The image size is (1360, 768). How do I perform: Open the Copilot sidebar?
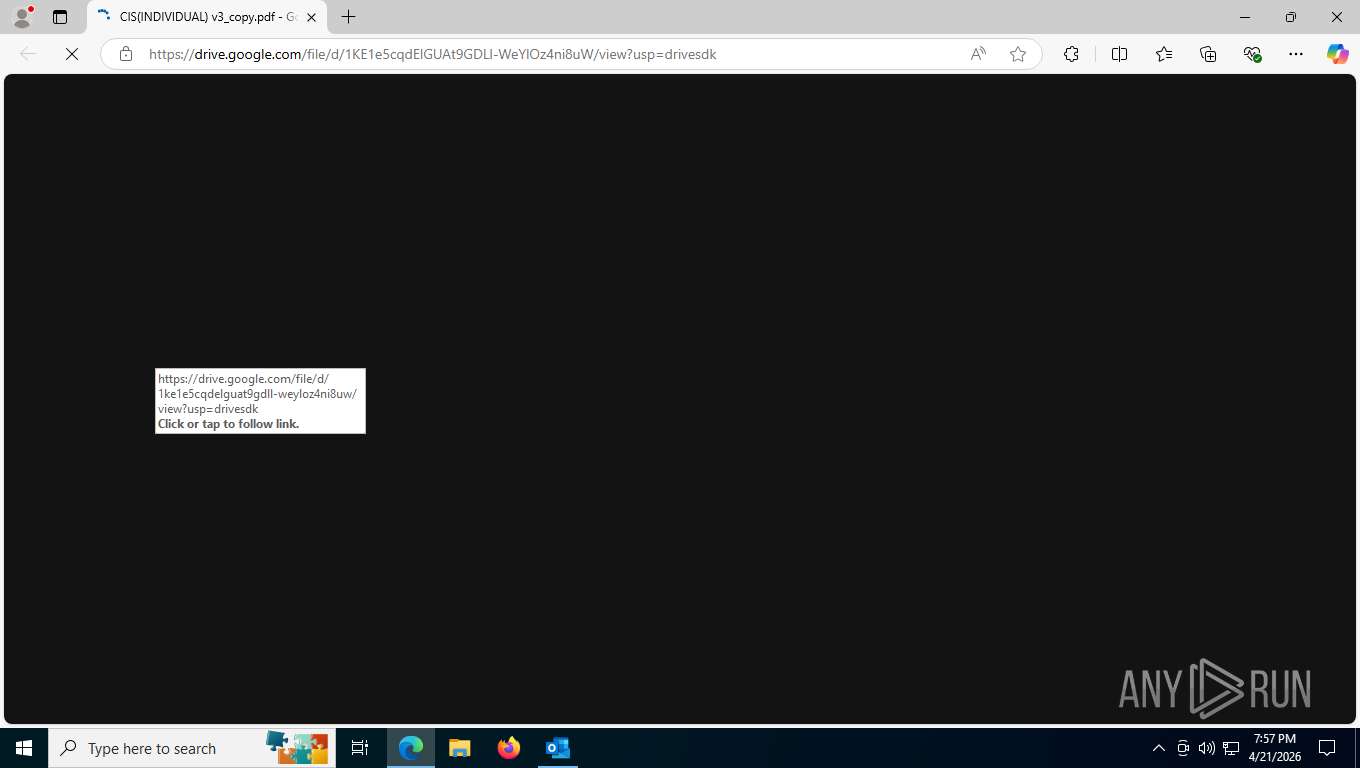[1338, 54]
